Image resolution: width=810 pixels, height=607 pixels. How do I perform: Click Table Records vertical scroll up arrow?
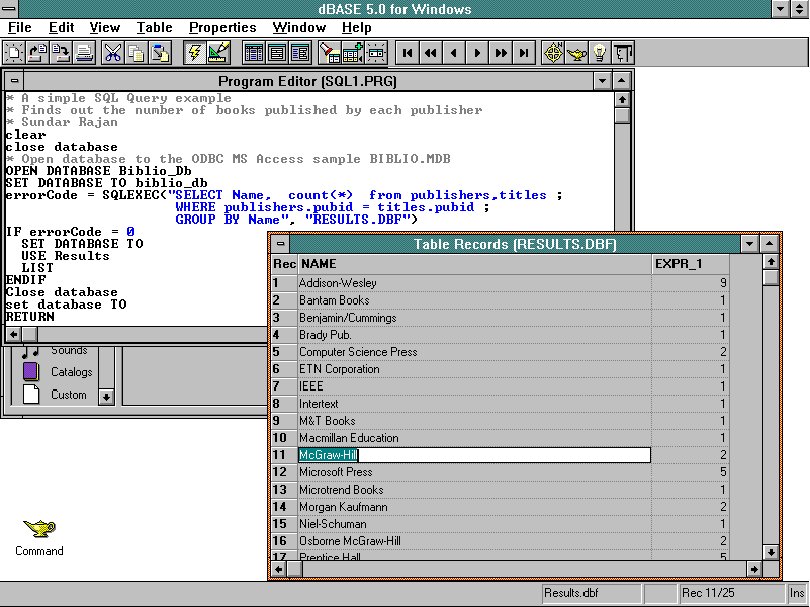pos(771,261)
